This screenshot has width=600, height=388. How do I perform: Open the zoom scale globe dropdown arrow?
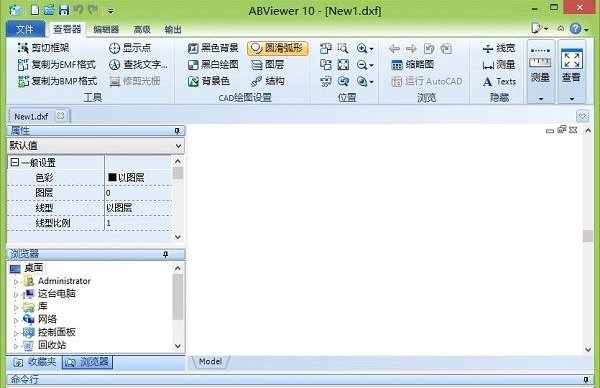(x=371, y=82)
